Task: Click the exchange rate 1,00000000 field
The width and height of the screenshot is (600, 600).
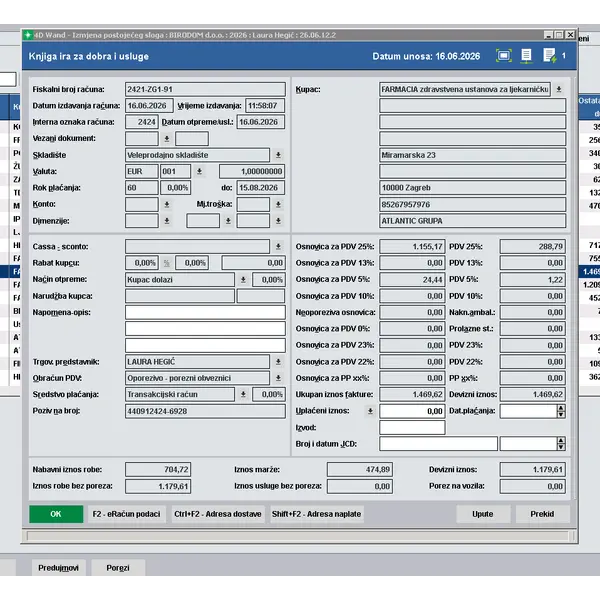Action: click(x=252, y=171)
